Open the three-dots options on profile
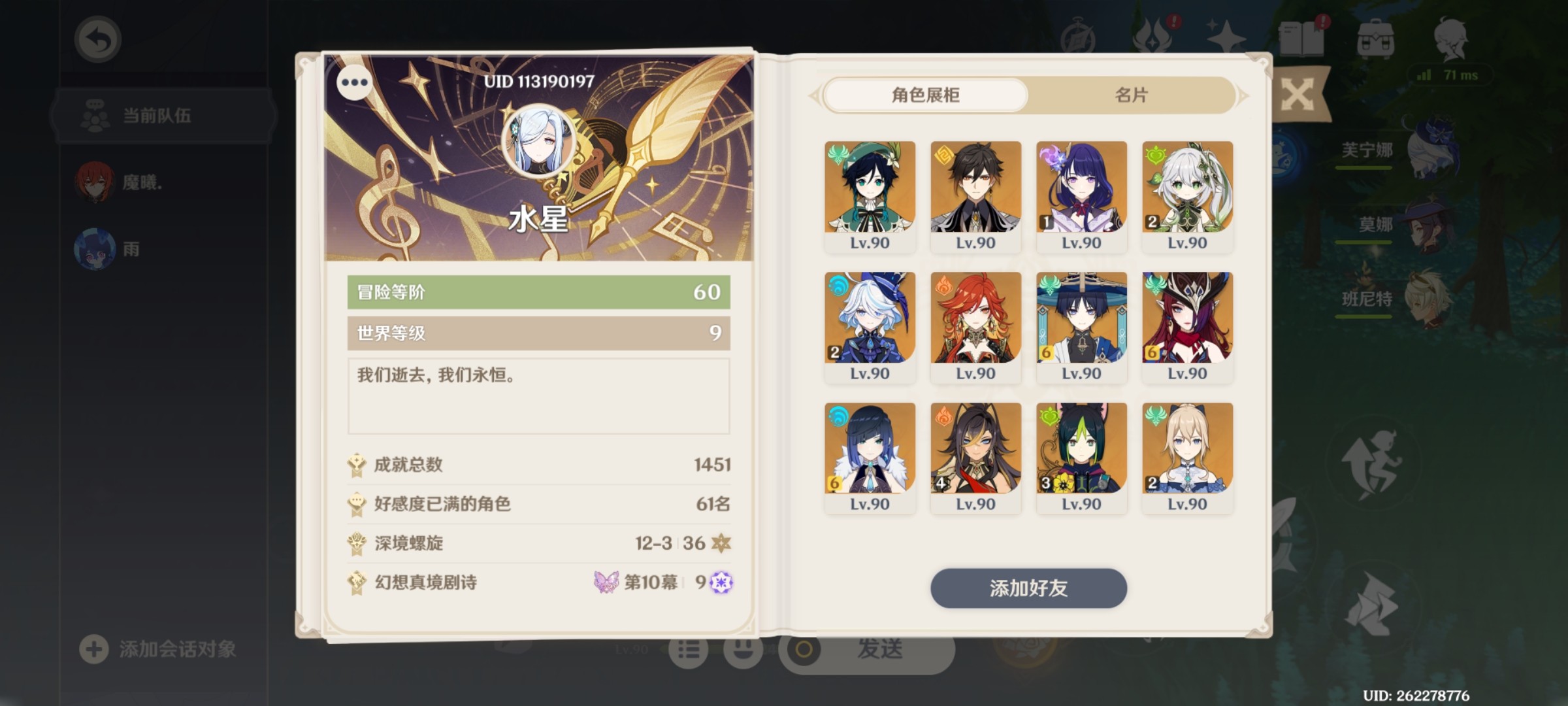This screenshot has width=1568, height=706. click(x=355, y=82)
